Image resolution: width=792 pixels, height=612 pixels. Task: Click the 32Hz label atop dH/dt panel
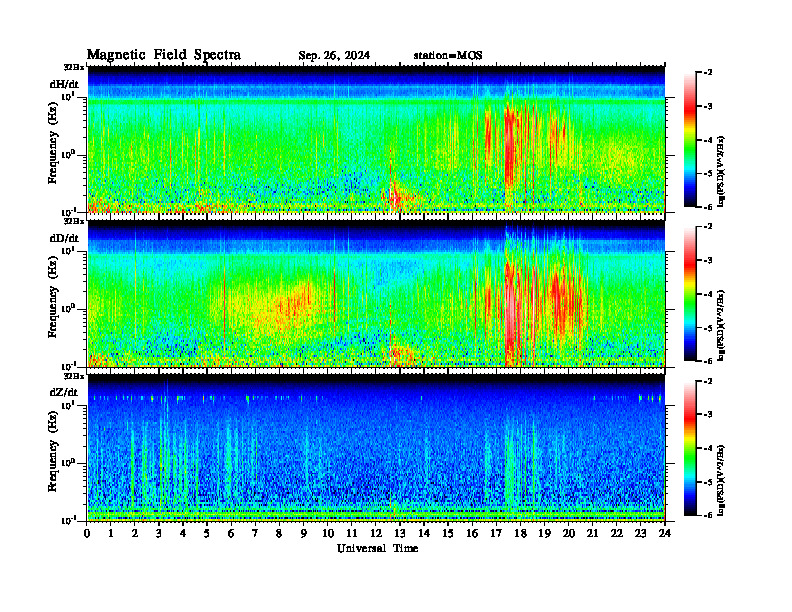pyautogui.click(x=74, y=67)
